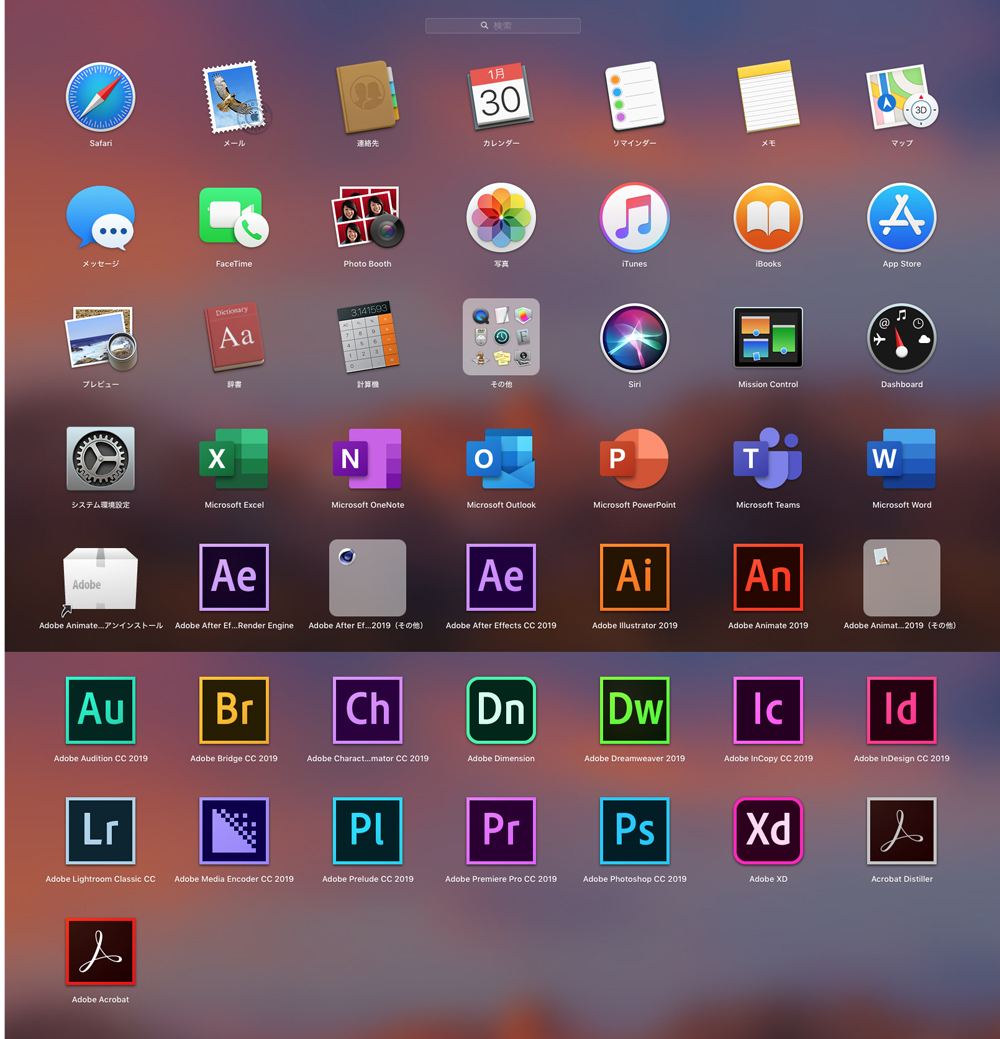Open the Safari browser

click(100, 98)
